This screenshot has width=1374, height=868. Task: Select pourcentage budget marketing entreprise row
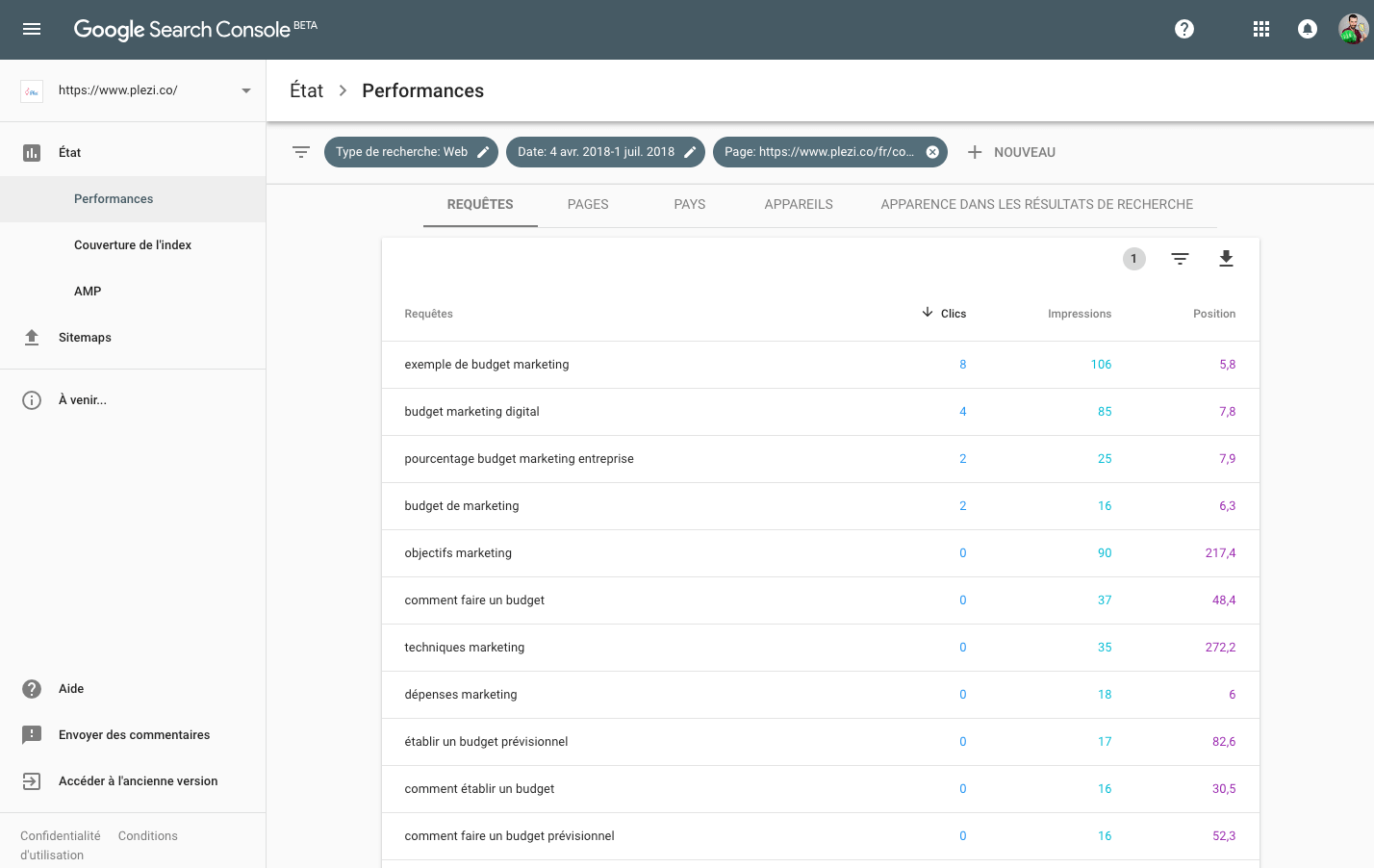point(821,459)
